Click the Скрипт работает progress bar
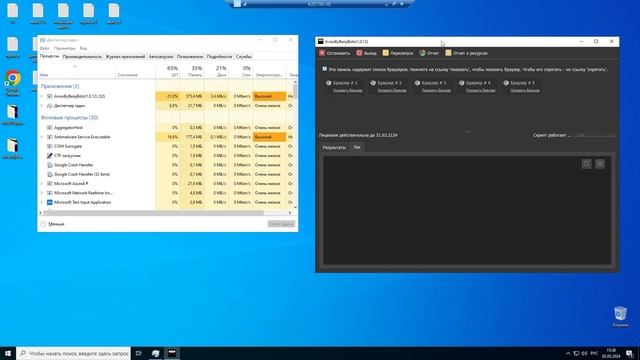 [595, 135]
